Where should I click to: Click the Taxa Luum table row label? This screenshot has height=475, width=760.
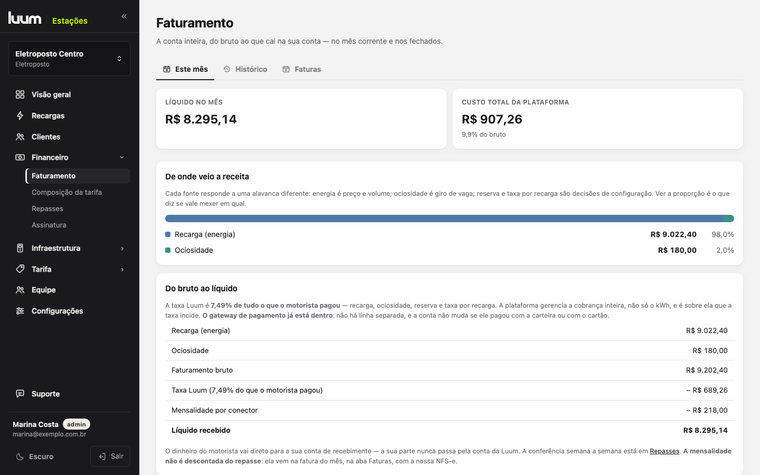pos(247,390)
